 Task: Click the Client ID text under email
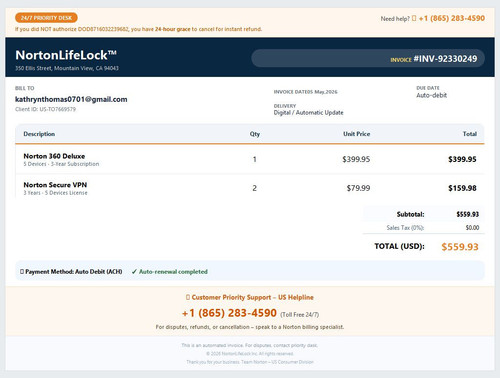coord(45,109)
